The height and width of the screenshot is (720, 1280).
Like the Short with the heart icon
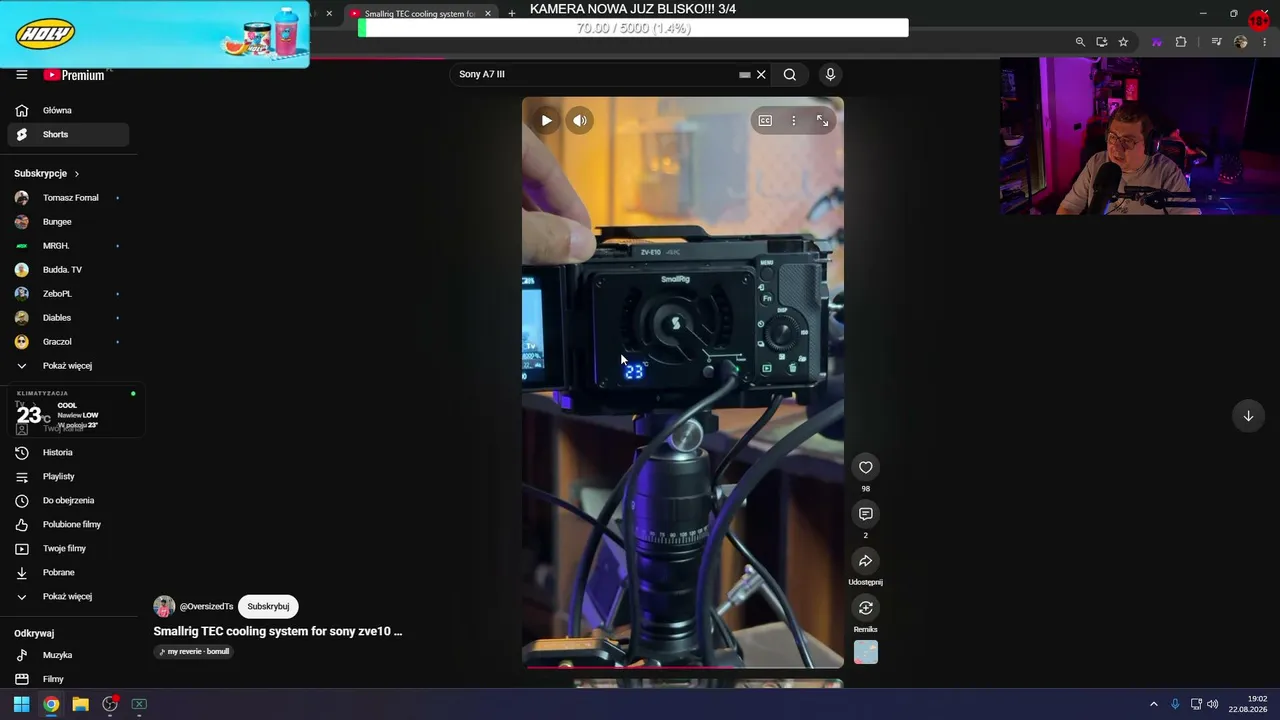866,467
